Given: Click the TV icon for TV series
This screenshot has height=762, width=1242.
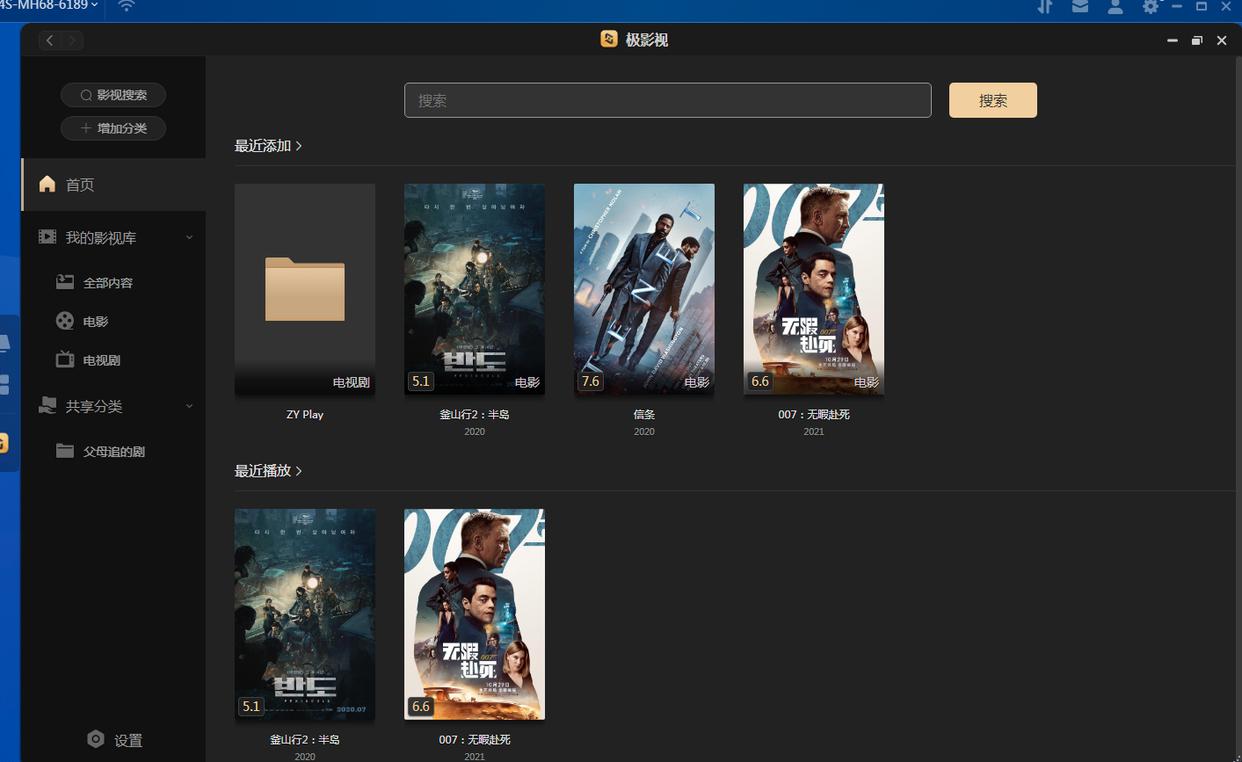Looking at the screenshot, I should point(65,359).
